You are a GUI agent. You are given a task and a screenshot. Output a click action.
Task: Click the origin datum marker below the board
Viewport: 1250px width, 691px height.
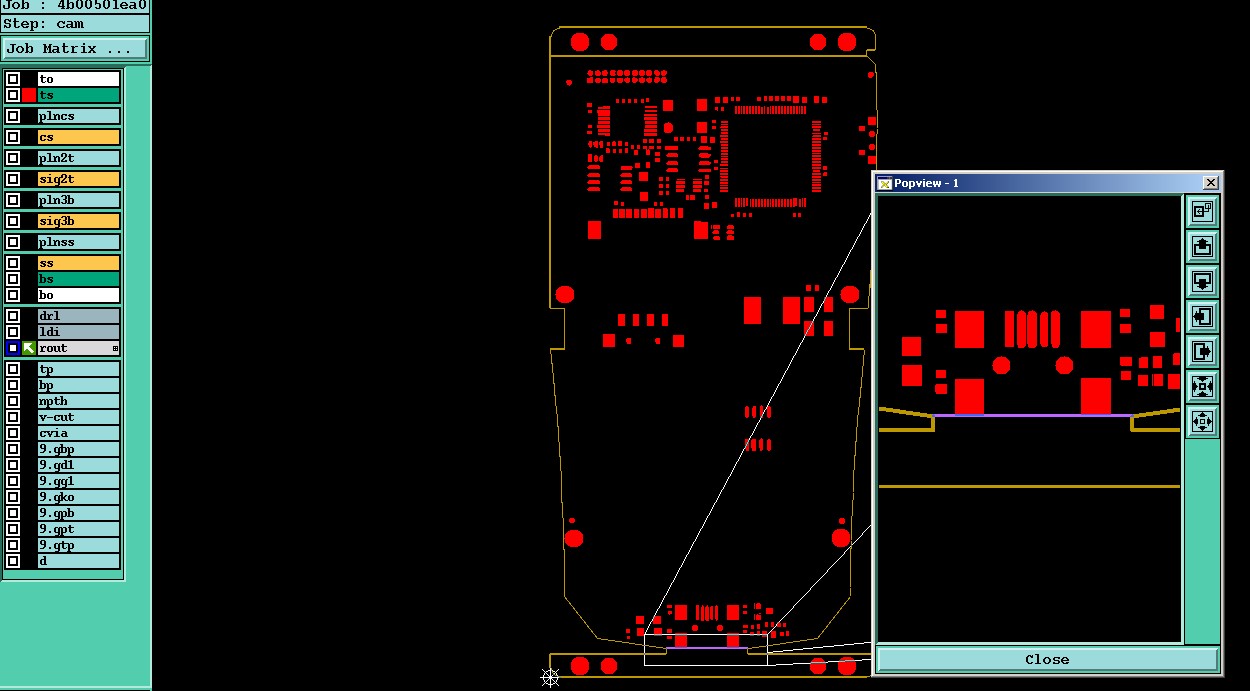pyautogui.click(x=550, y=678)
